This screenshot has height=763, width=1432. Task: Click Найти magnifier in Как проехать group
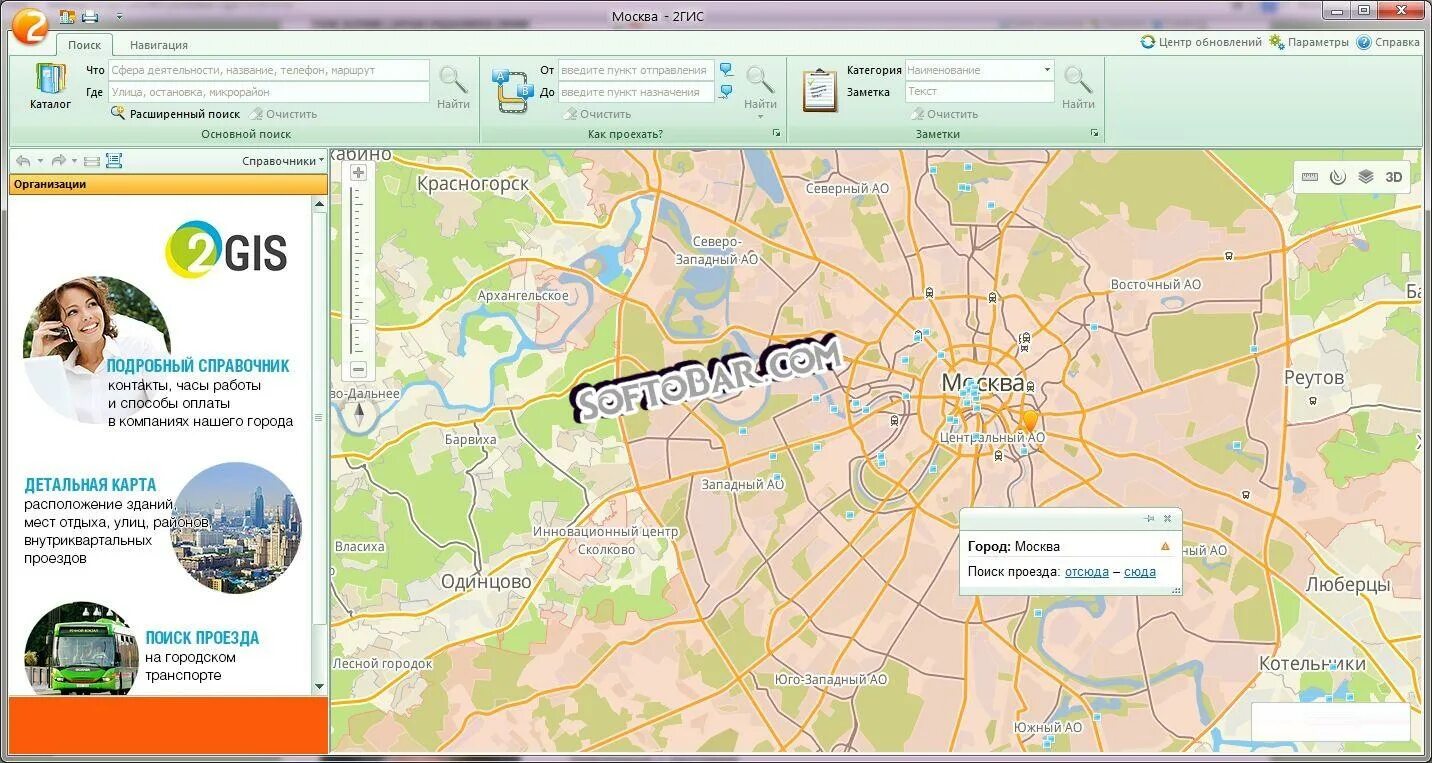(x=760, y=87)
